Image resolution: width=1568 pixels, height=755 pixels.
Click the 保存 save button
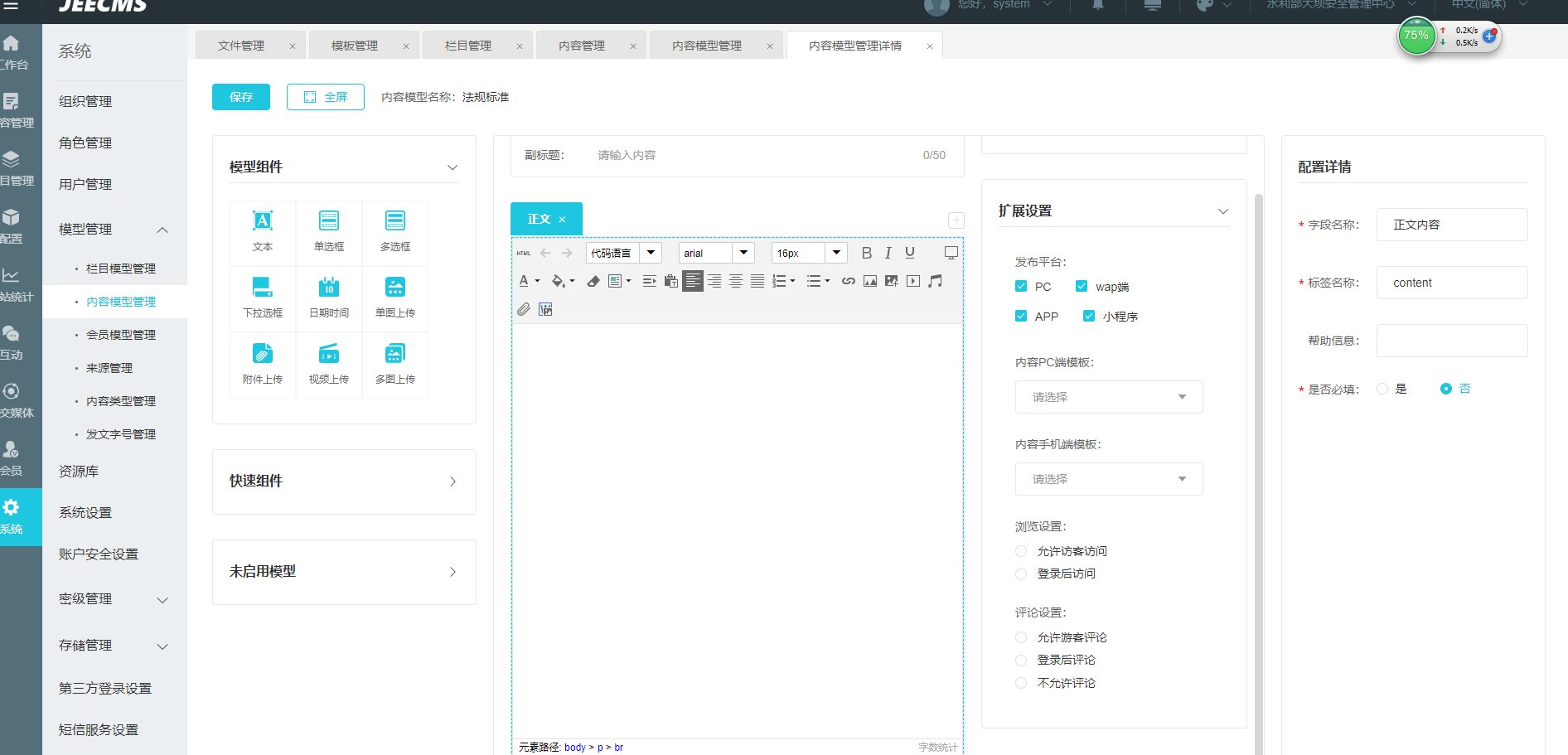point(241,97)
